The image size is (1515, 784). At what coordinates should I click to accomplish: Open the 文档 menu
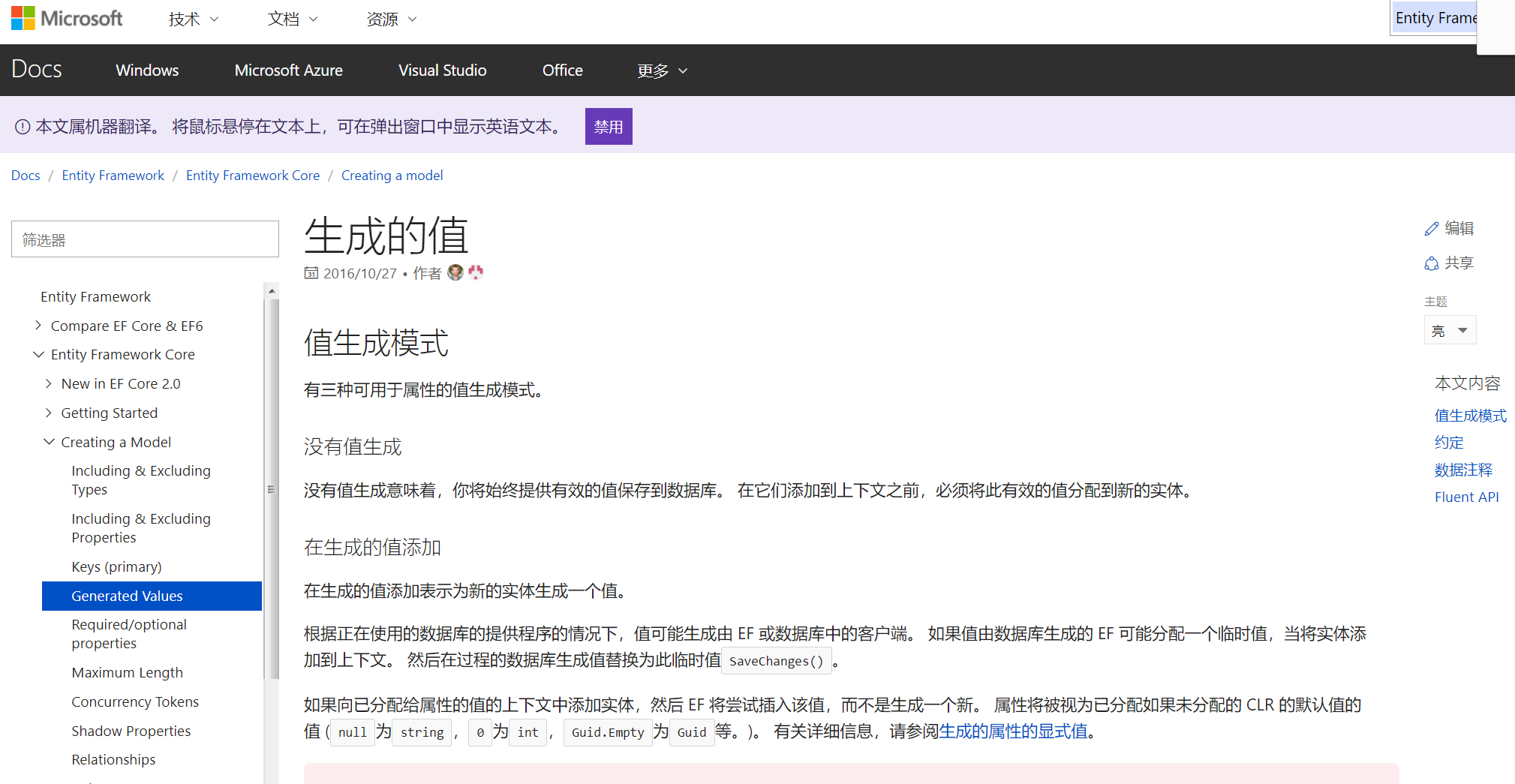click(292, 19)
